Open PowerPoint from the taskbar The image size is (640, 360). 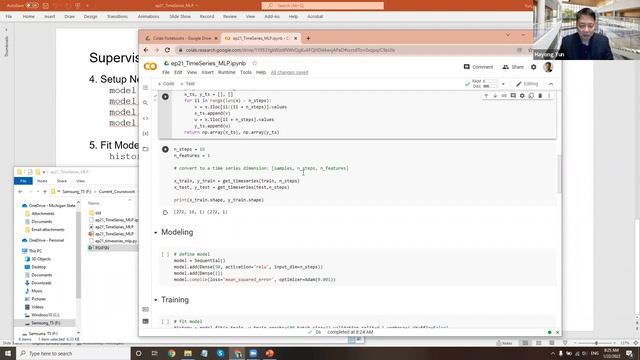tap(269, 353)
